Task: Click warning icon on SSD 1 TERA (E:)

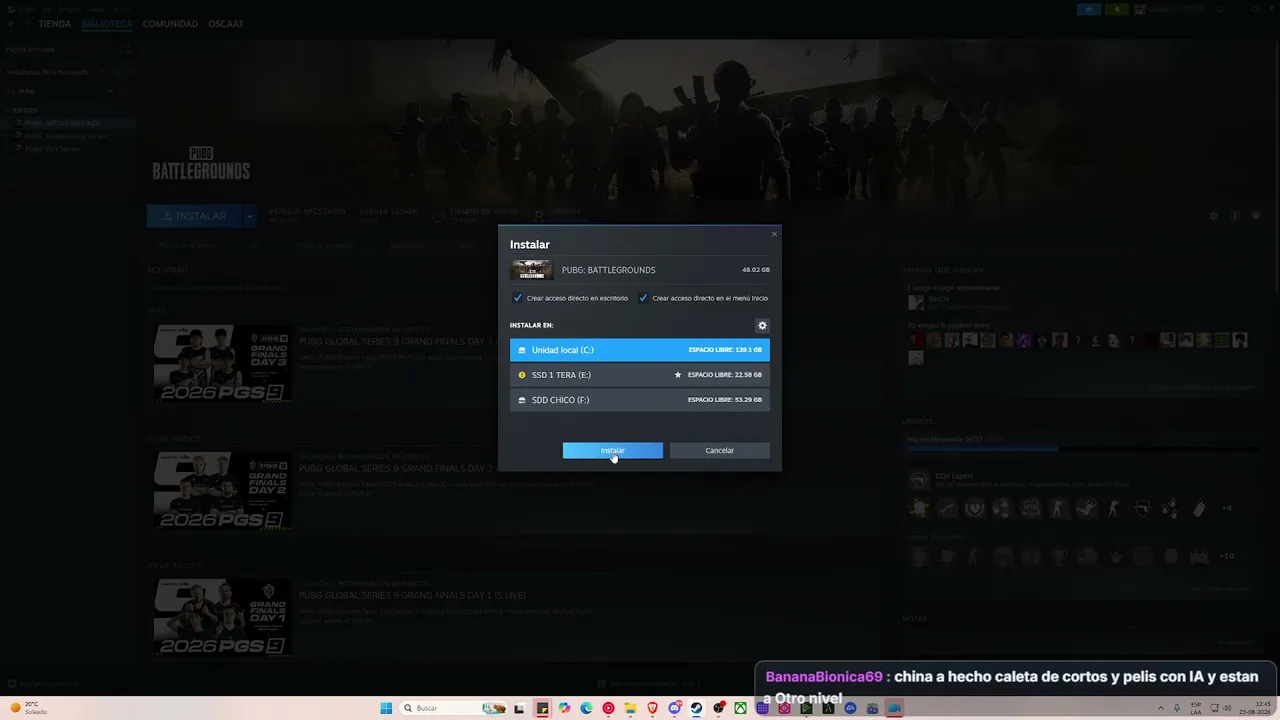Action: click(522, 375)
